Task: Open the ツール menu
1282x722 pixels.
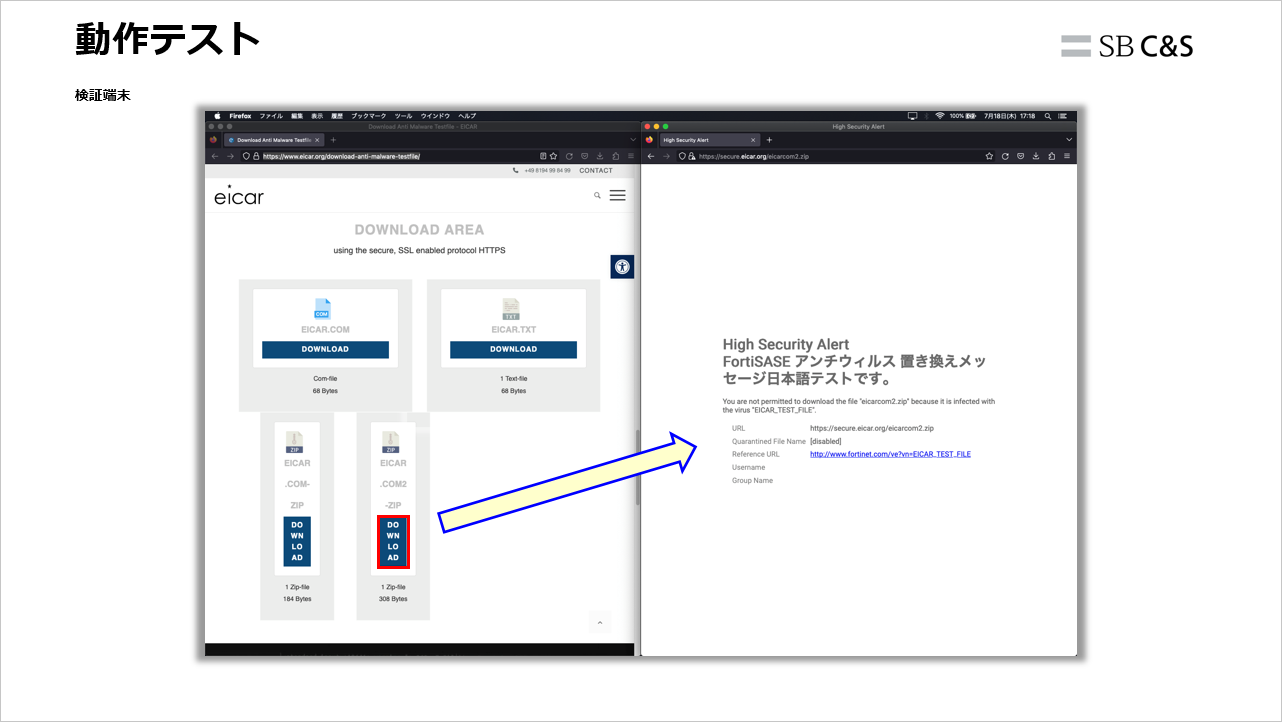Action: pos(403,116)
